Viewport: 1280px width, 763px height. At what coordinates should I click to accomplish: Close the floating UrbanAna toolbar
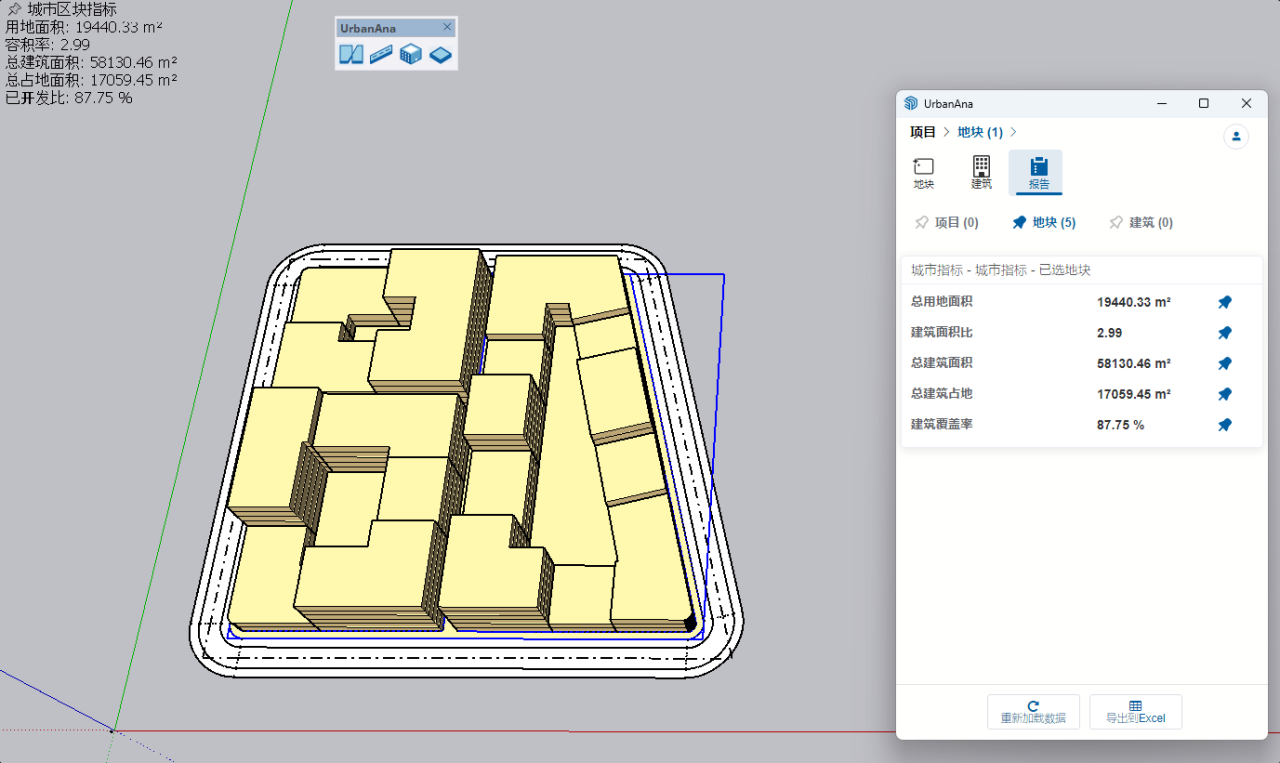(x=447, y=27)
